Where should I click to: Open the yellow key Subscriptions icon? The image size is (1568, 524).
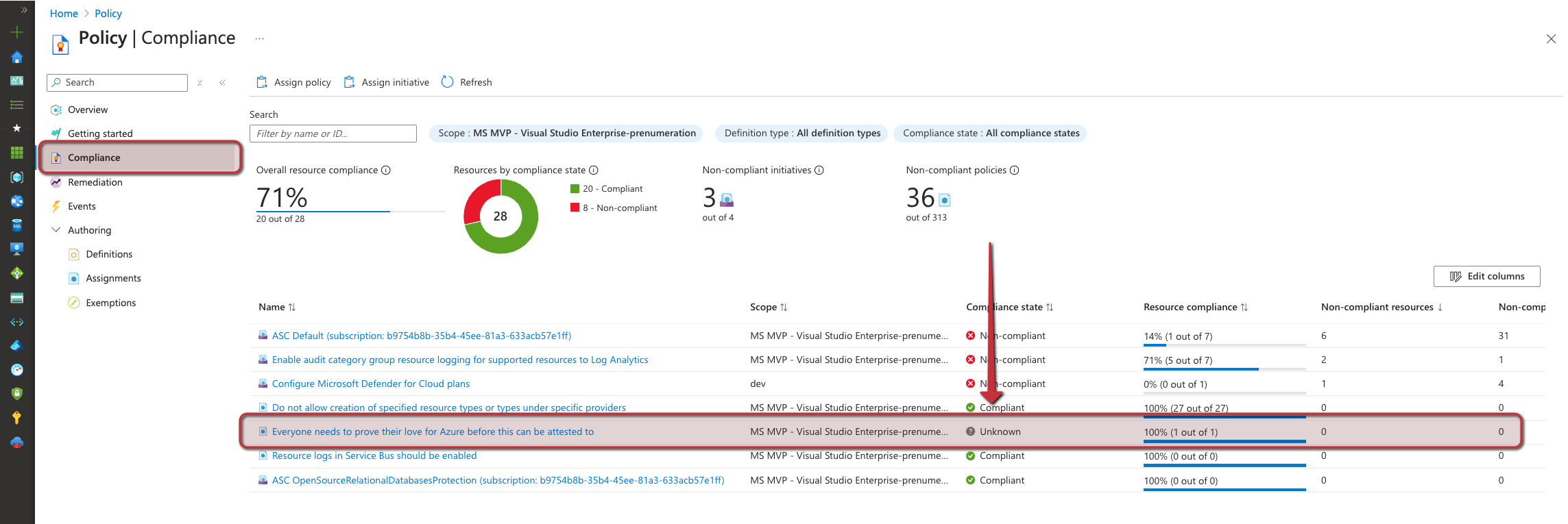[17, 418]
